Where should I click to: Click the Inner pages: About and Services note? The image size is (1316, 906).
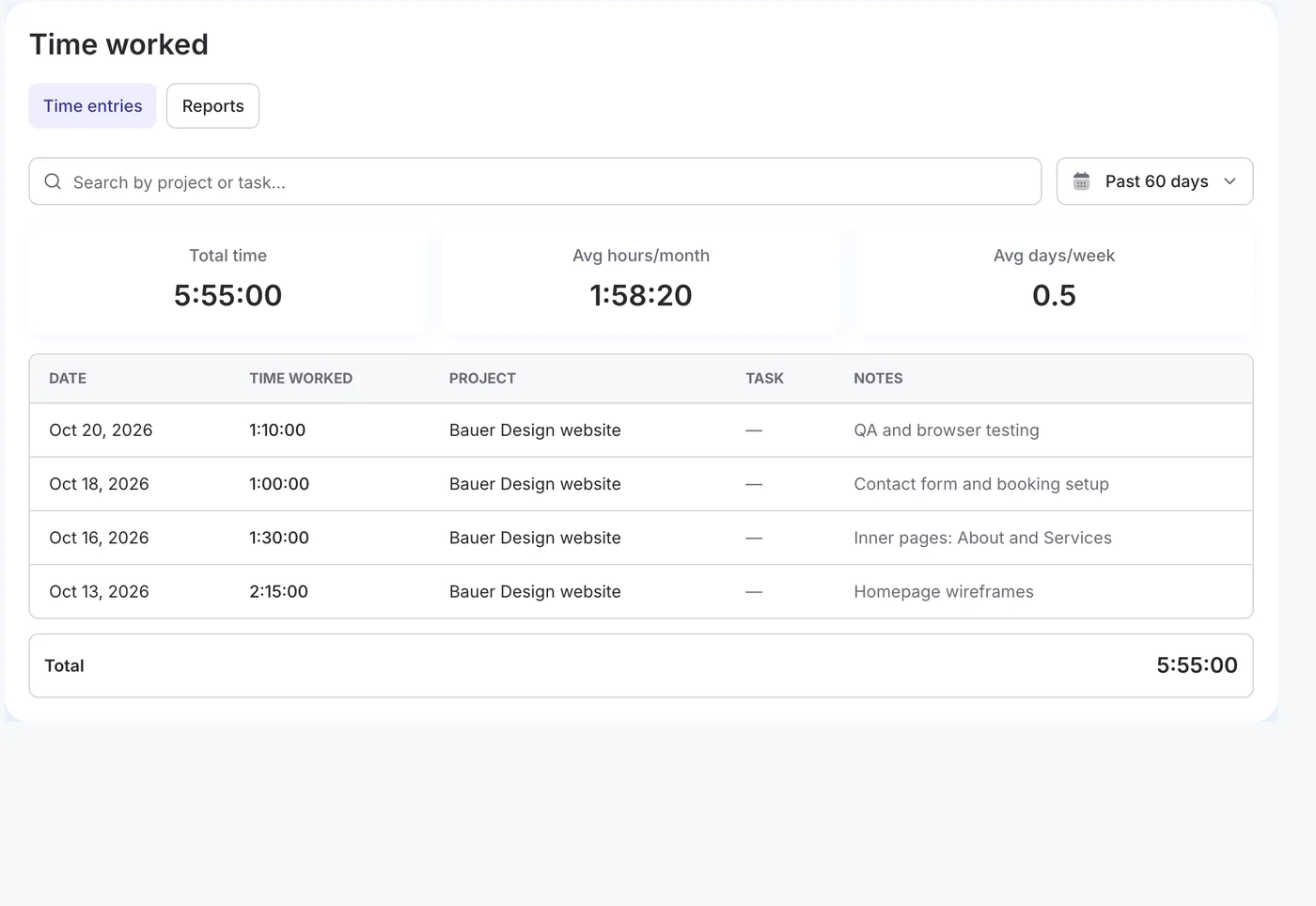(x=982, y=538)
